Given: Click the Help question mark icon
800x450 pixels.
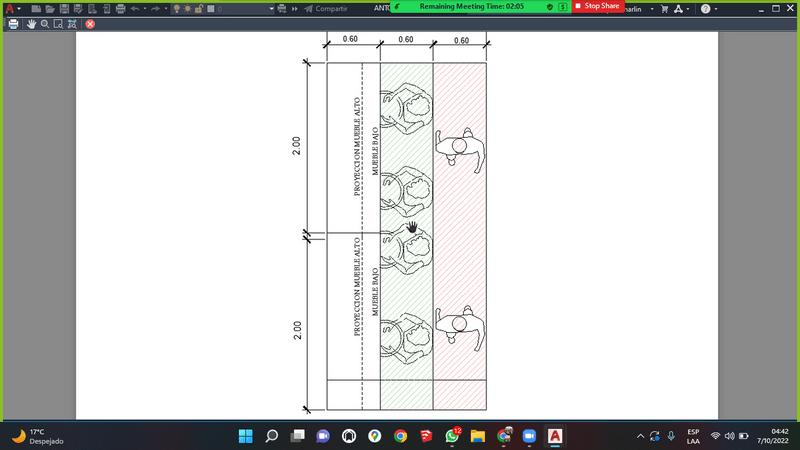Looking at the screenshot, I should coord(705,9).
